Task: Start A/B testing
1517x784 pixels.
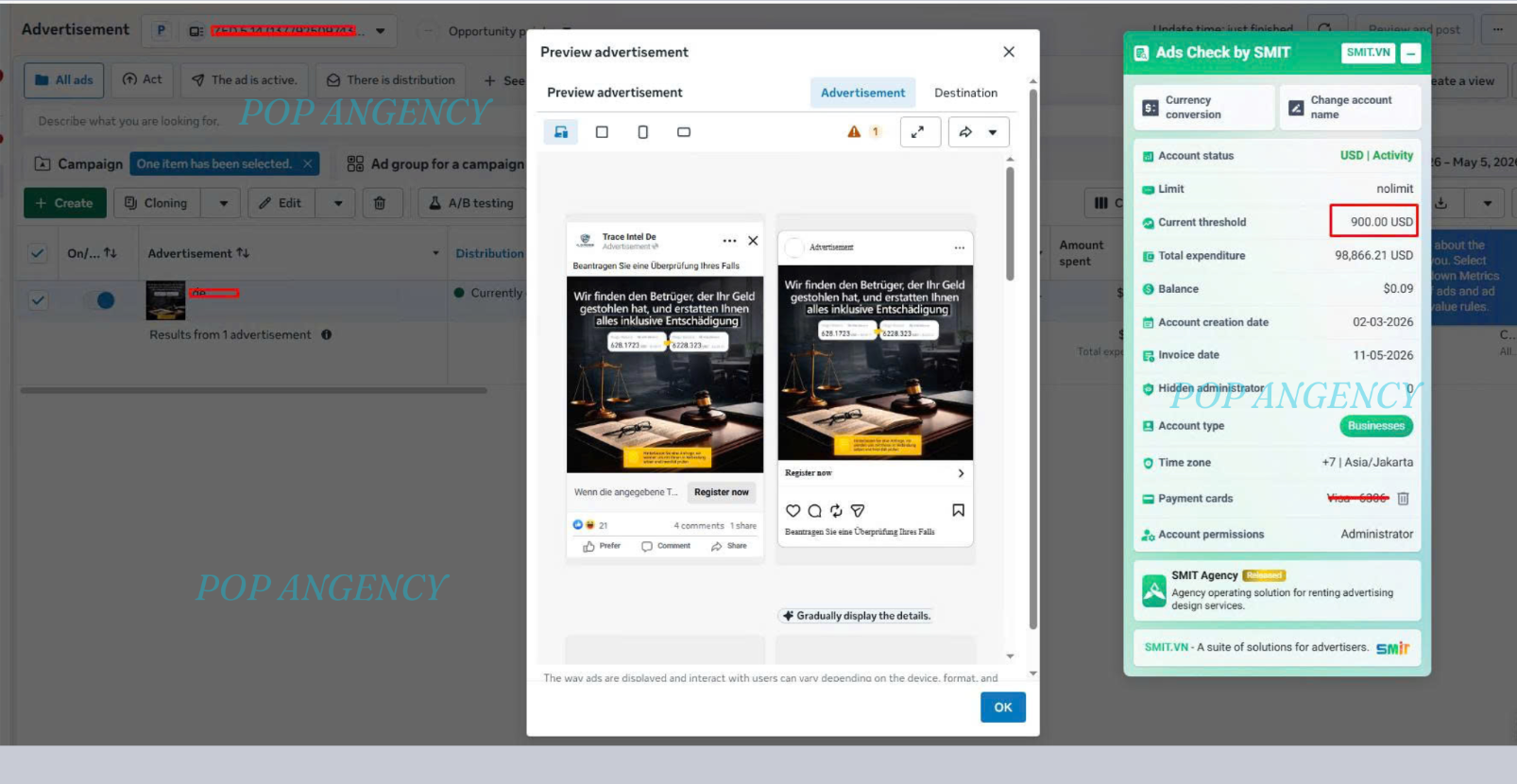Action: [x=471, y=203]
